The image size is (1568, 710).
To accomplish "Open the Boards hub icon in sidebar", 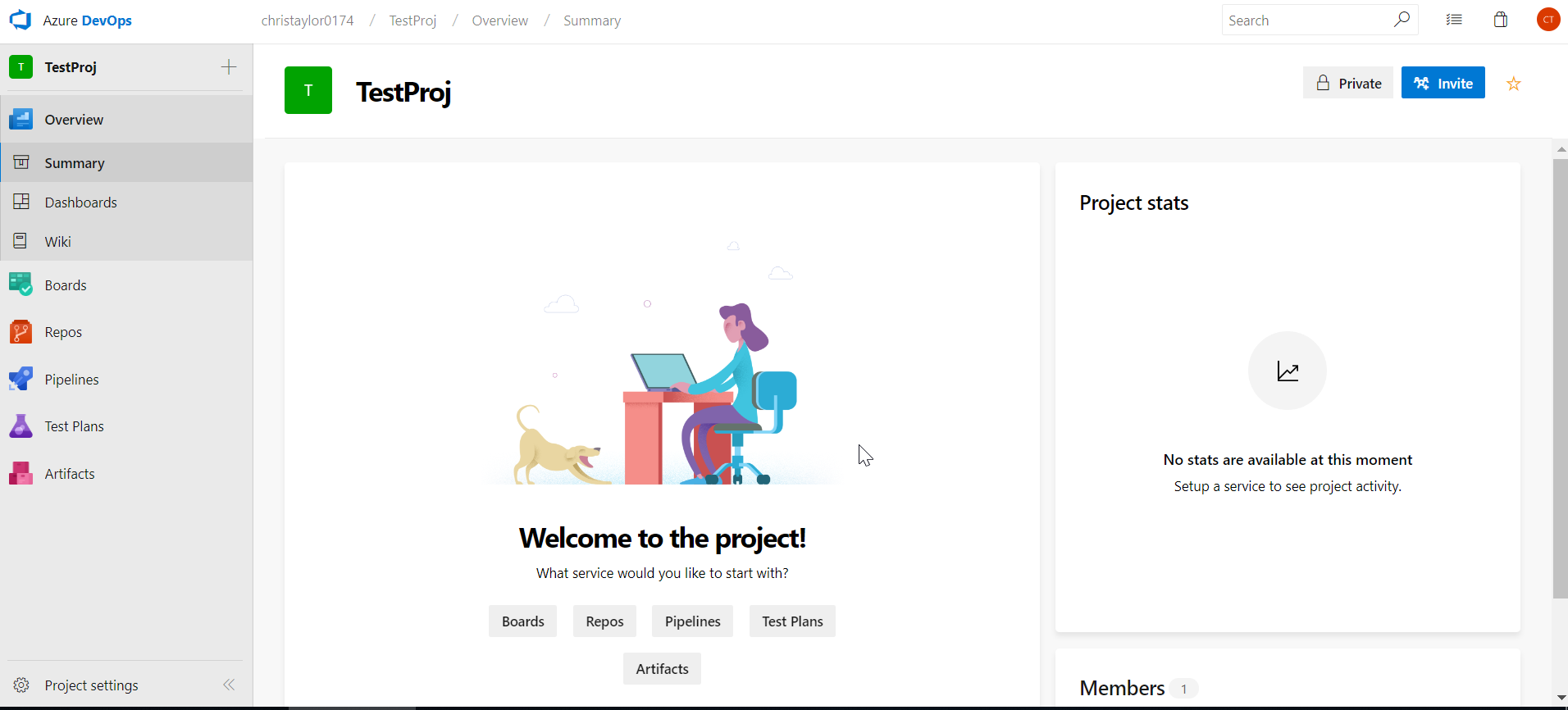I will 21,284.
